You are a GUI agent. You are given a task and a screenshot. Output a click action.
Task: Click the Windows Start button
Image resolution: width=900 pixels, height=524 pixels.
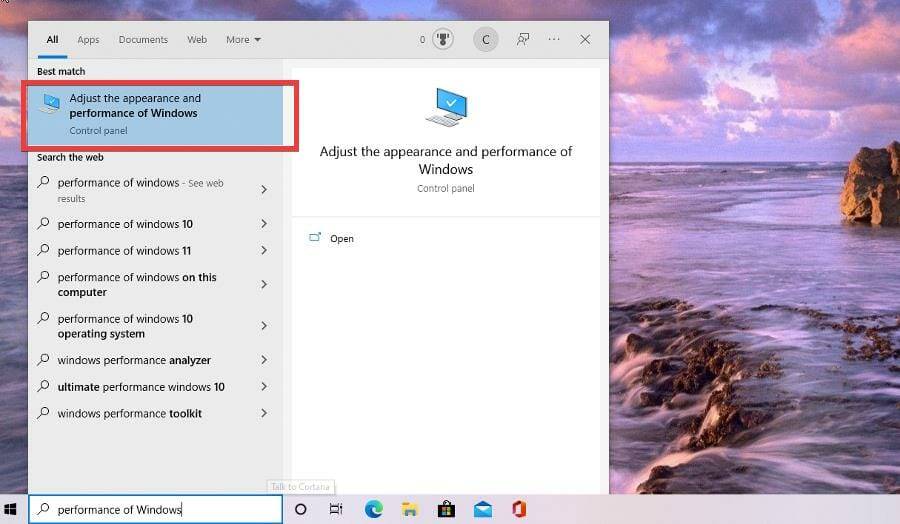tap(12, 509)
